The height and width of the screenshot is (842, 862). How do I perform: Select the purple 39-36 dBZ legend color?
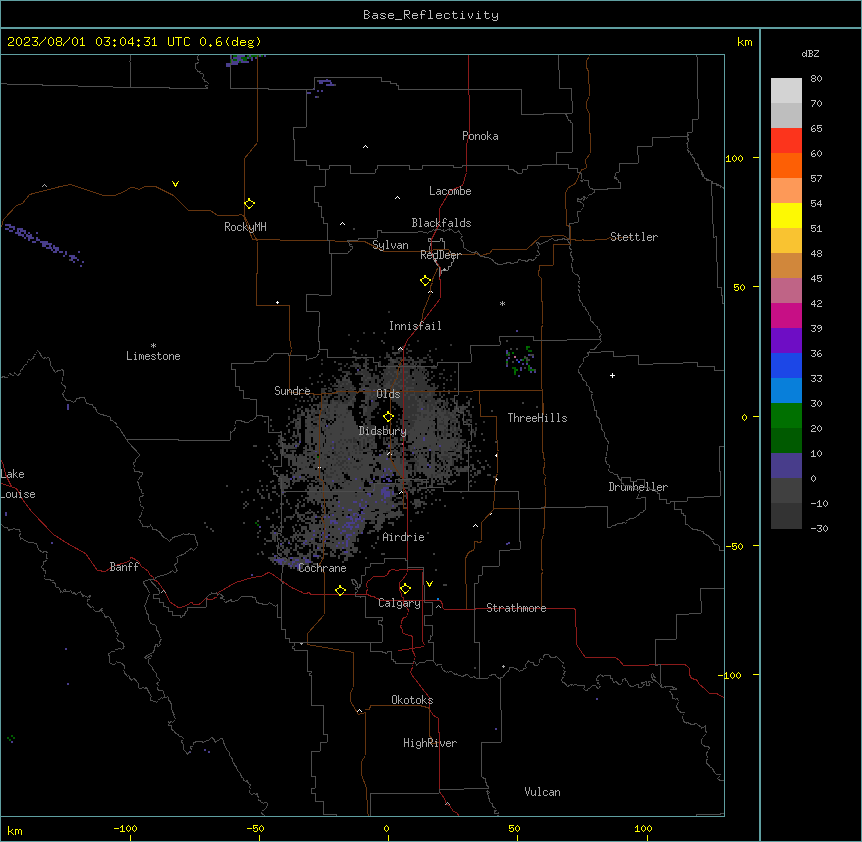(786, 341)
